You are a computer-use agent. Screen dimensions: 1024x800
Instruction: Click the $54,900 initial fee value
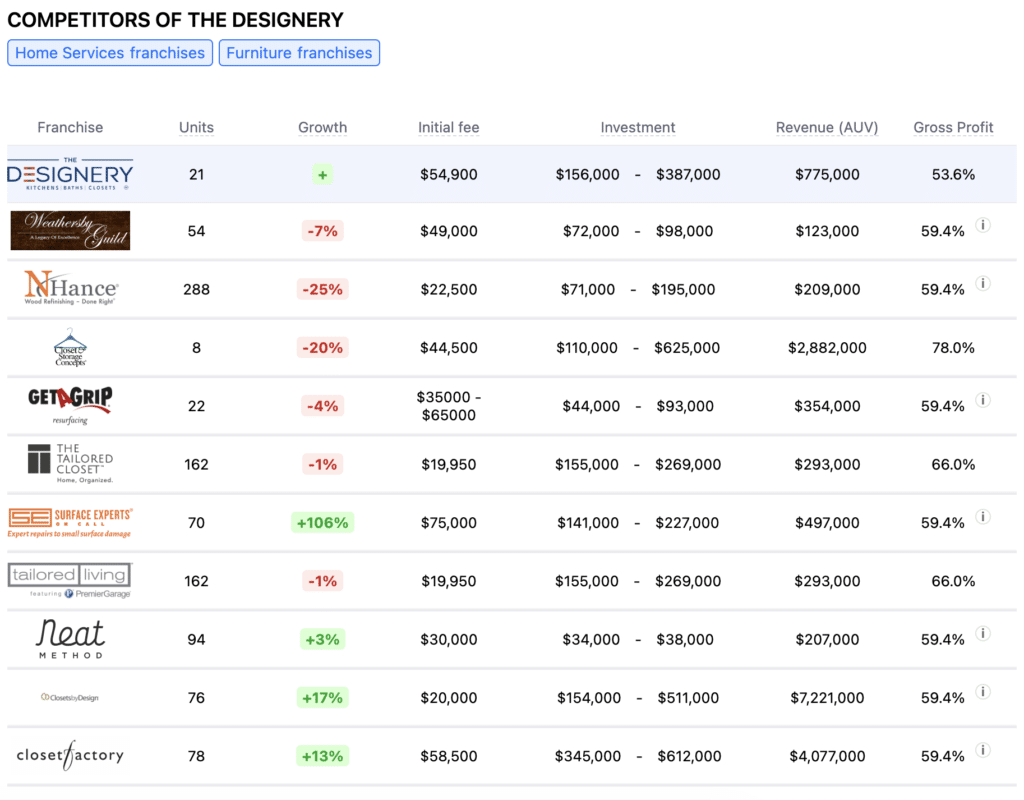pyautogui.click(x=449, y=174)
